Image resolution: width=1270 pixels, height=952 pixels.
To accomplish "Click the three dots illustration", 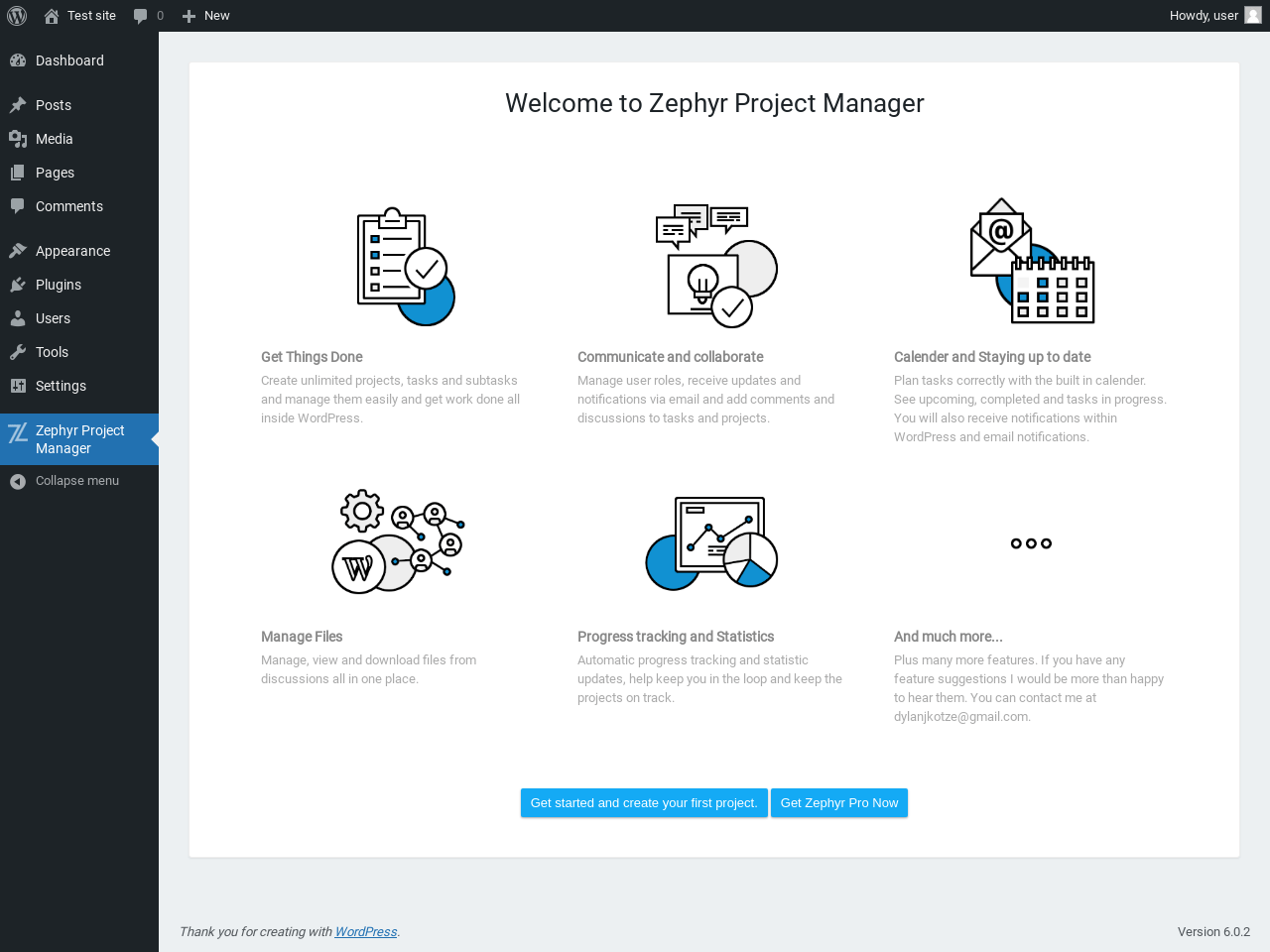I will pos(1031,543).
